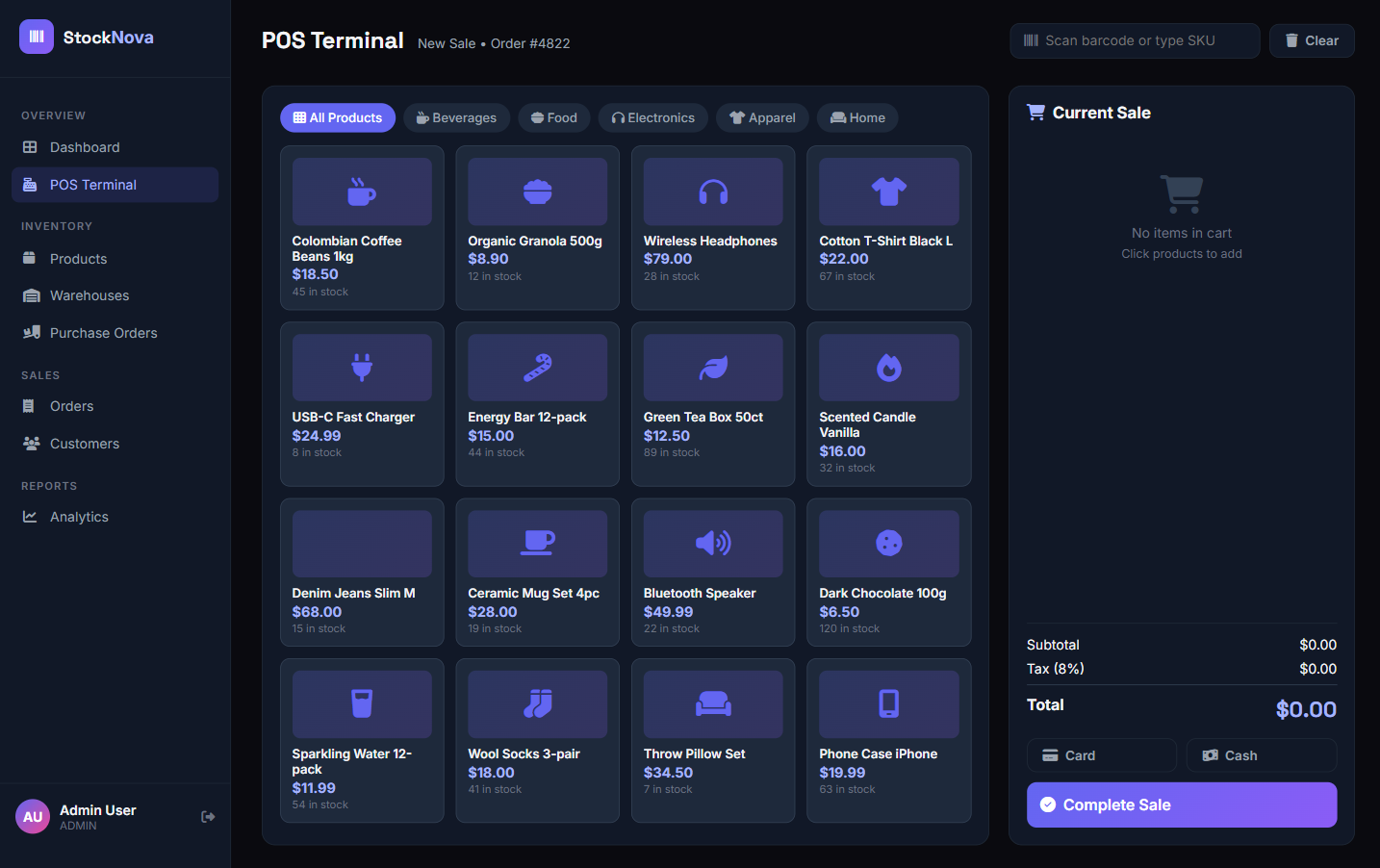The image size is (1380, 868).
Task: Click the plug icon on USB-C Fast Charger
Action: (x=362, y=368)
